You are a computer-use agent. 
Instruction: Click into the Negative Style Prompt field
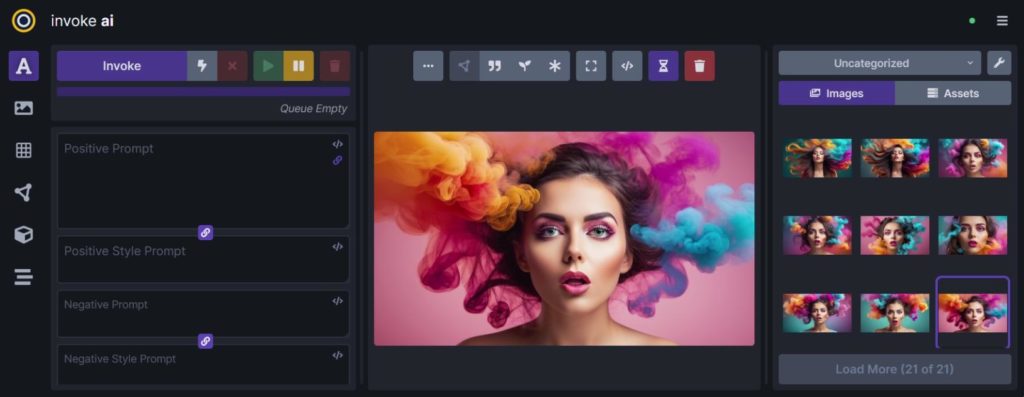tap(203, 365)
